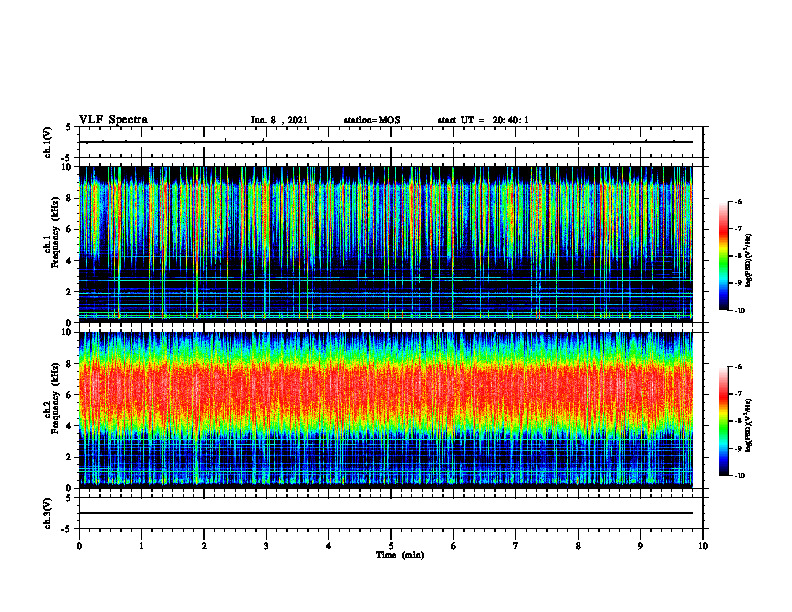Click the '4' kHz tick of ch.1 panel
The image size is (792, 612).
point(70,261)
